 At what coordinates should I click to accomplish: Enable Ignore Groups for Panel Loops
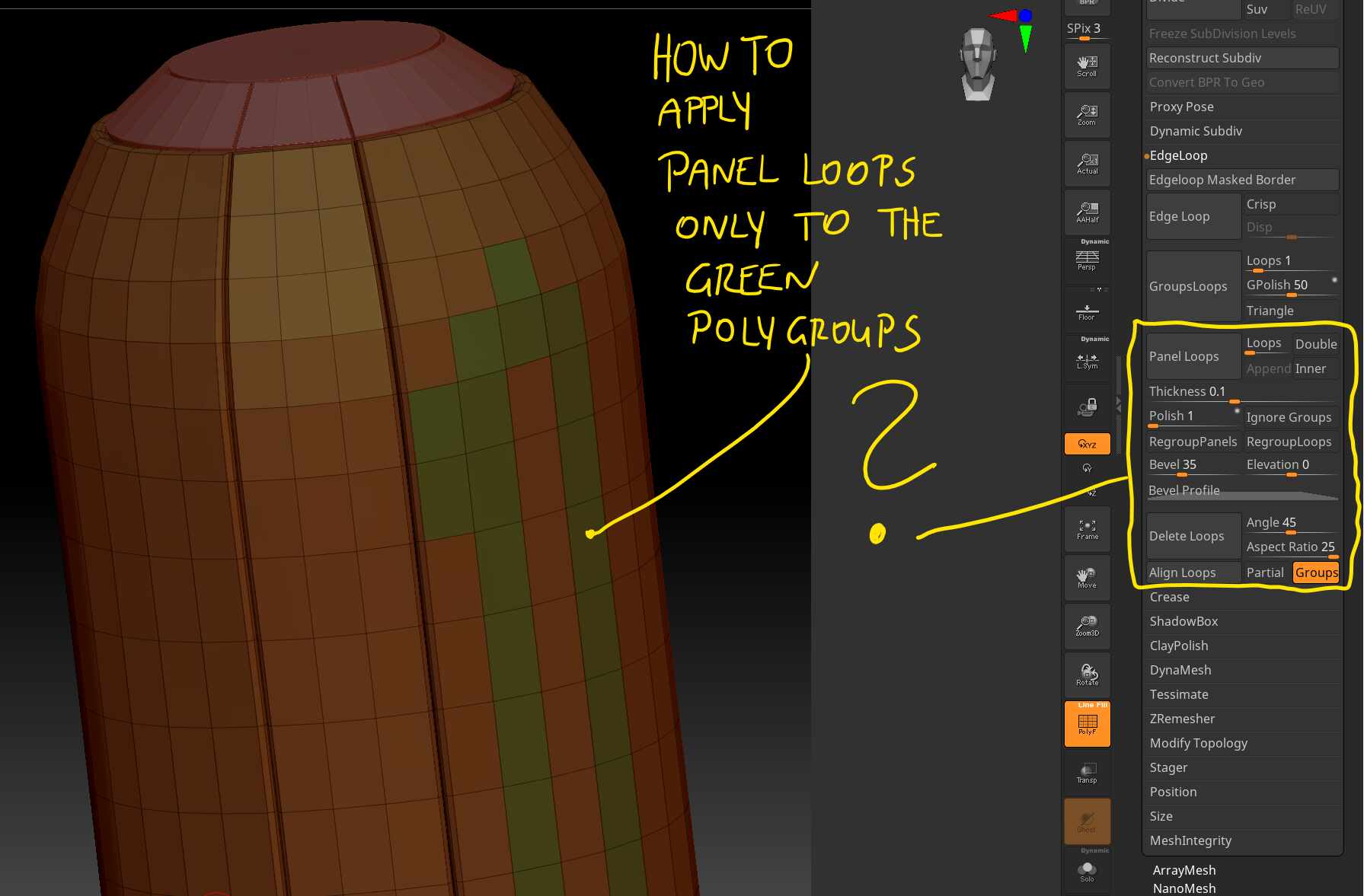pyautogui.click(x=1289, y=417)
